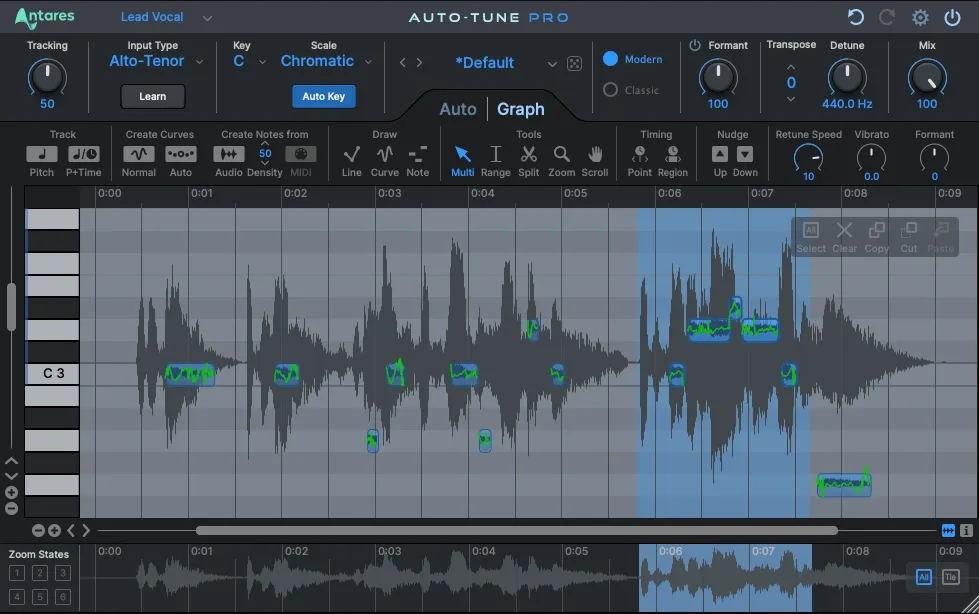Activate the Zoom tool

point(561,157)
